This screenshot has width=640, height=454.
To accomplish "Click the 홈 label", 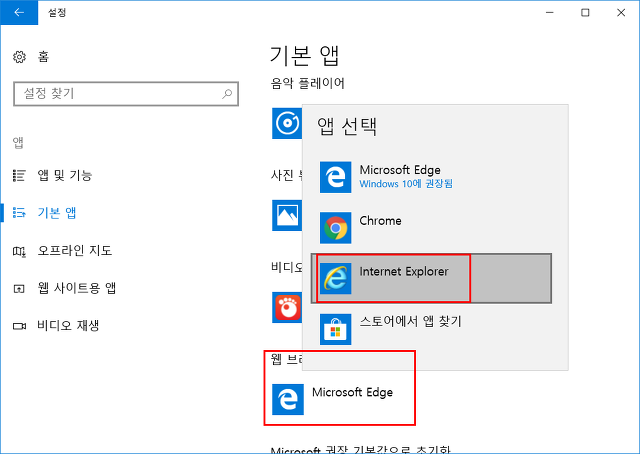I will point(43,57).
